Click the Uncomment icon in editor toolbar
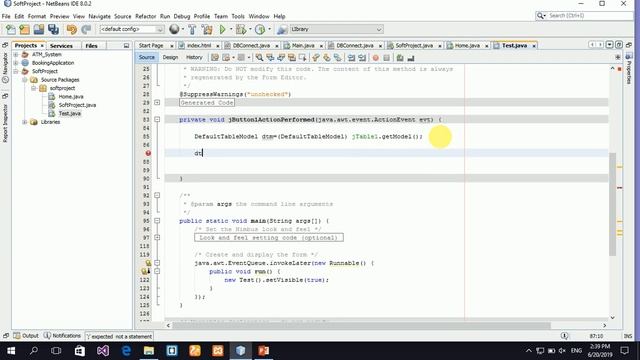640x360 pixels. (x=411, y=58)
